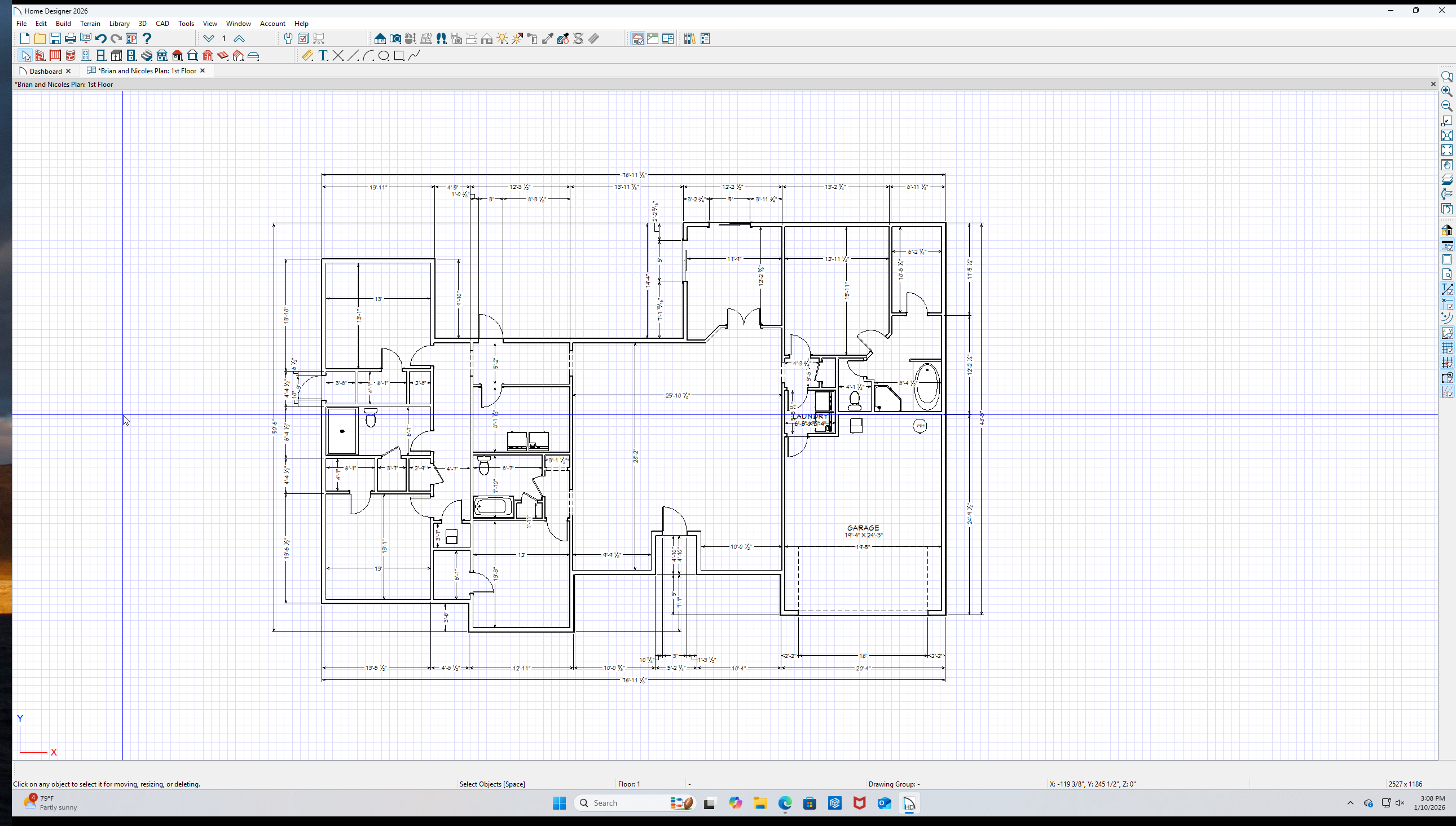Open the Camera view tool
Viewport: 1456px width, 826px height.
(395, 38)
